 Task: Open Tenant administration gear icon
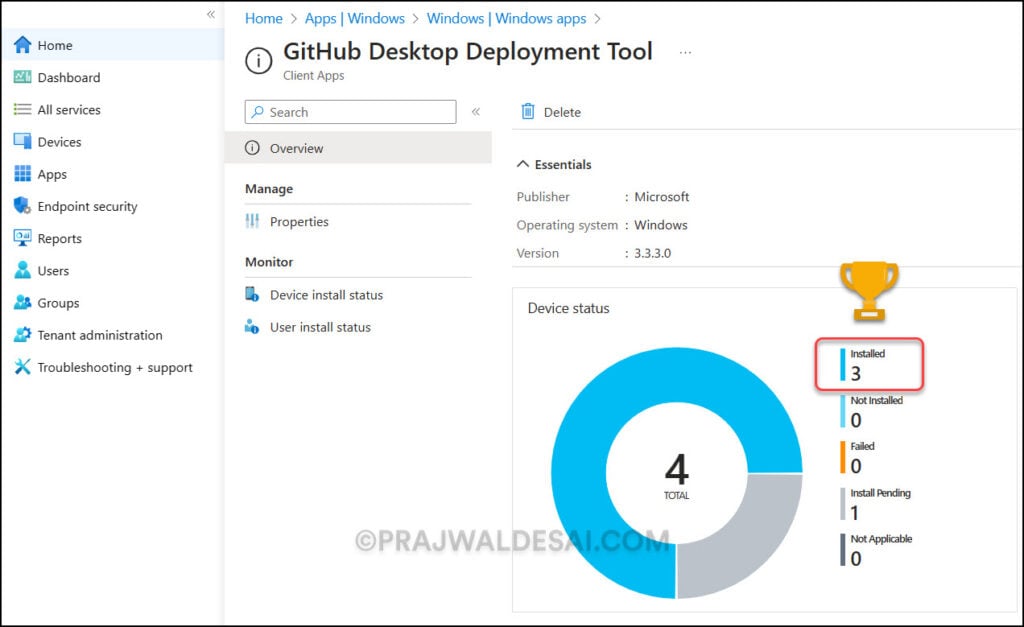22,334
